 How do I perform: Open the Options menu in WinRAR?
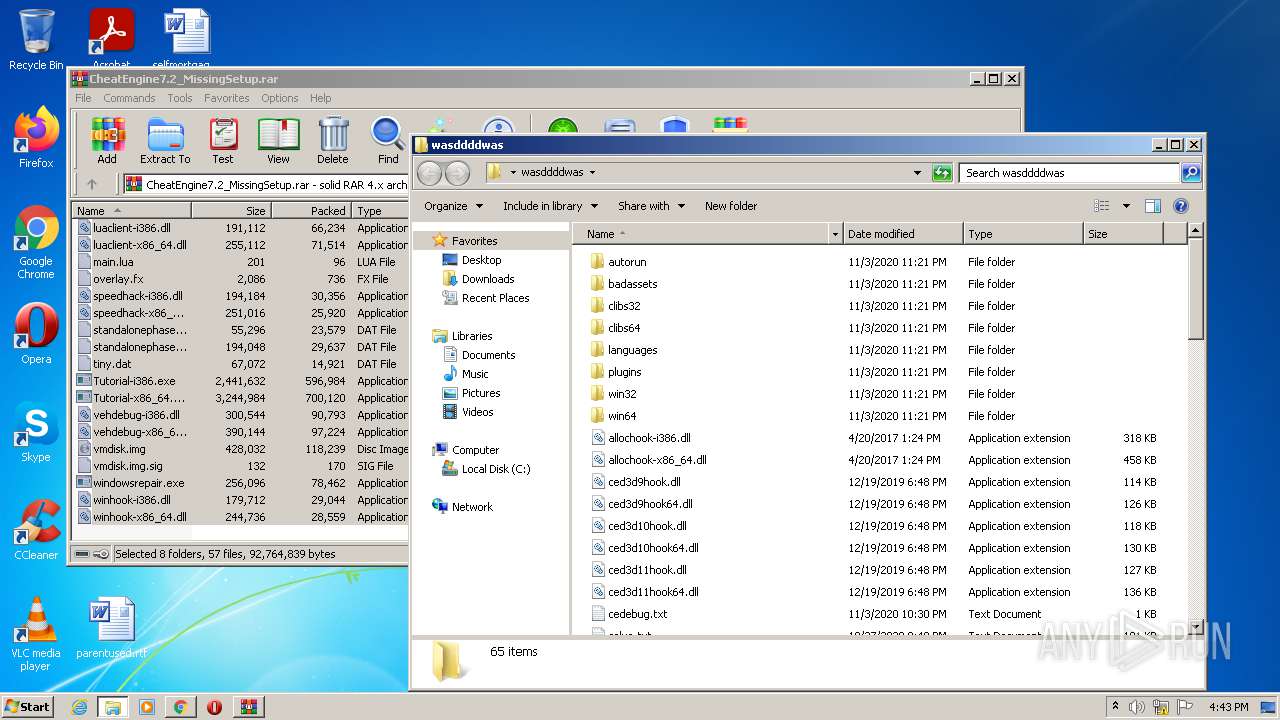pos(280,98)
